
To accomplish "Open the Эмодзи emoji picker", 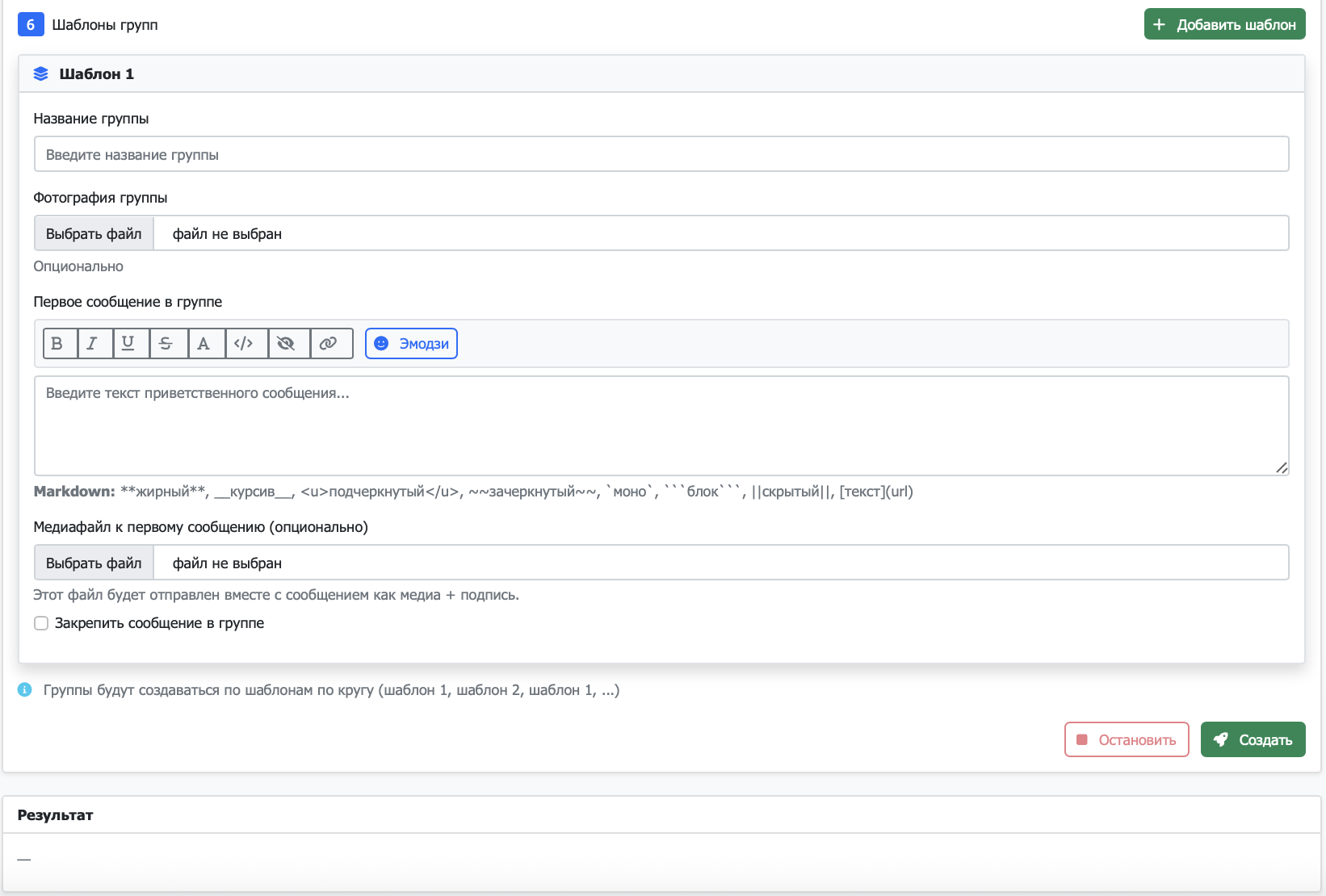I will click(411, 343).
